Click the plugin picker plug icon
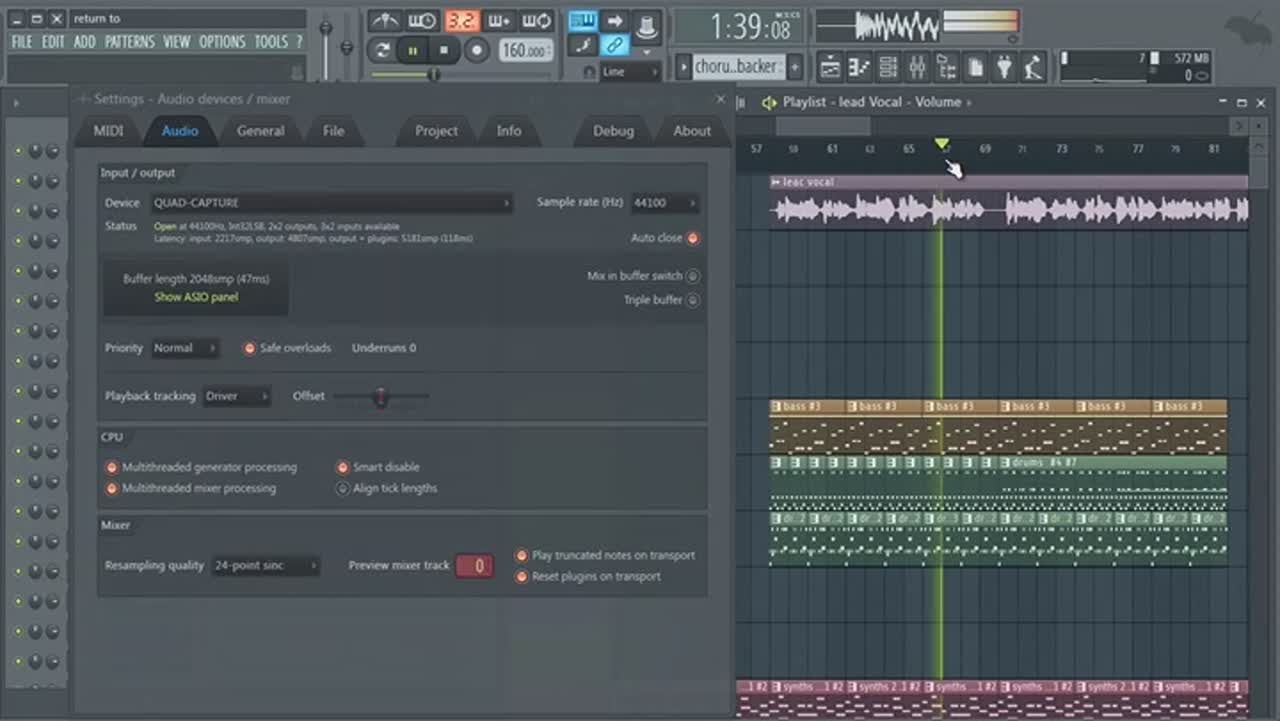1280x721 pixels. pyautogui.click(x=1004, y=67)
